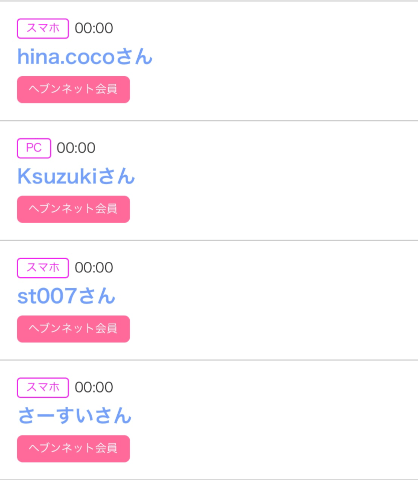418x480 pixels.
Task: Click the スマホ badge above st007さん
Action: tap(43, 268)
